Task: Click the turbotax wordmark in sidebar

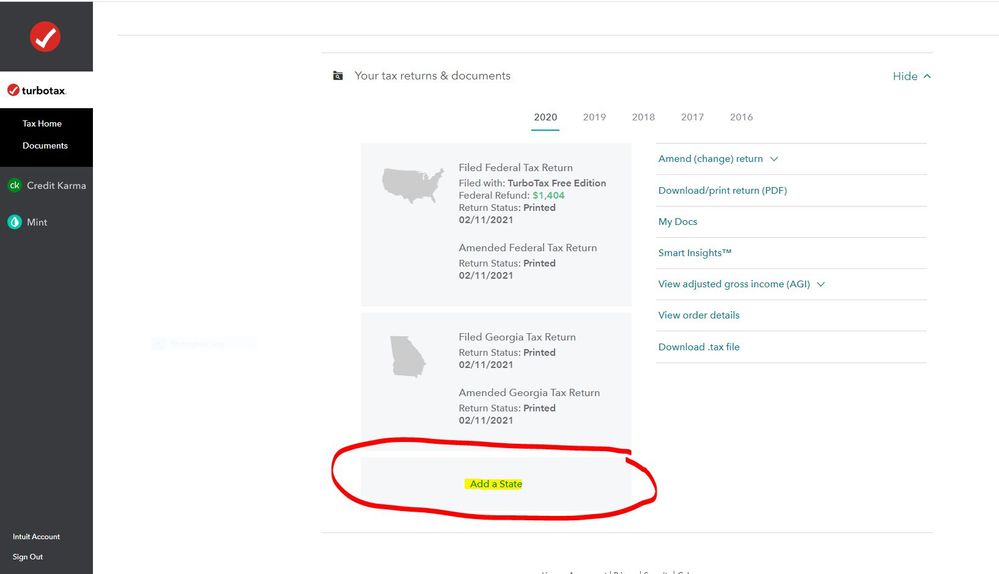Action: coord(43,90)
